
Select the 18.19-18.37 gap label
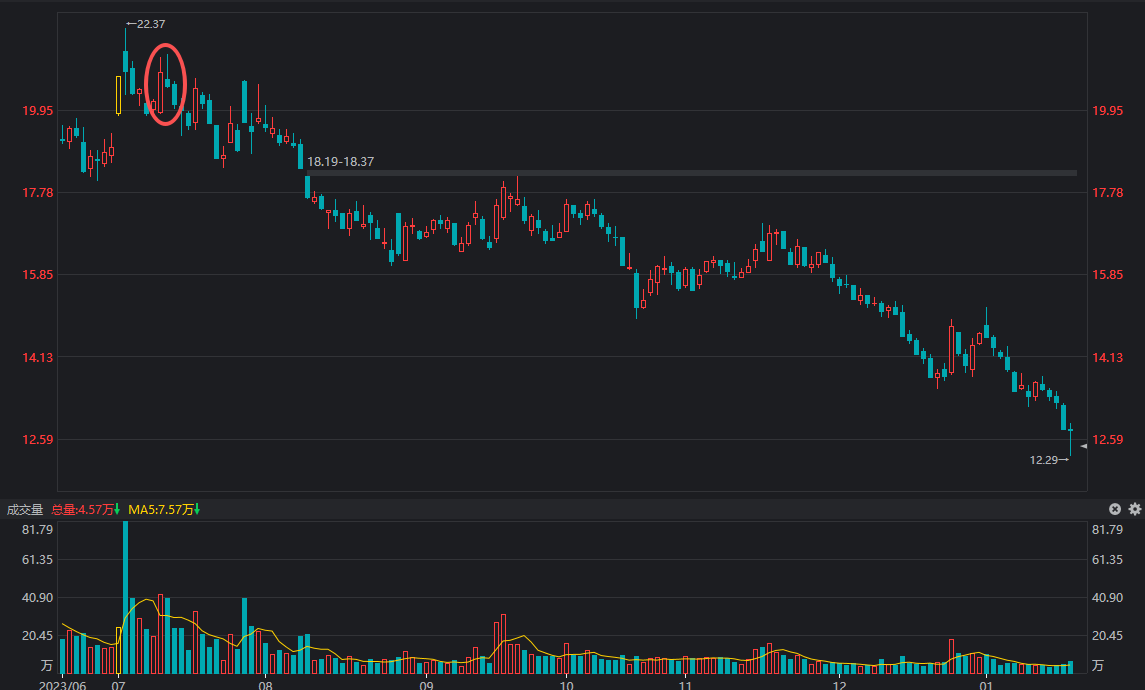coord(340,161)
